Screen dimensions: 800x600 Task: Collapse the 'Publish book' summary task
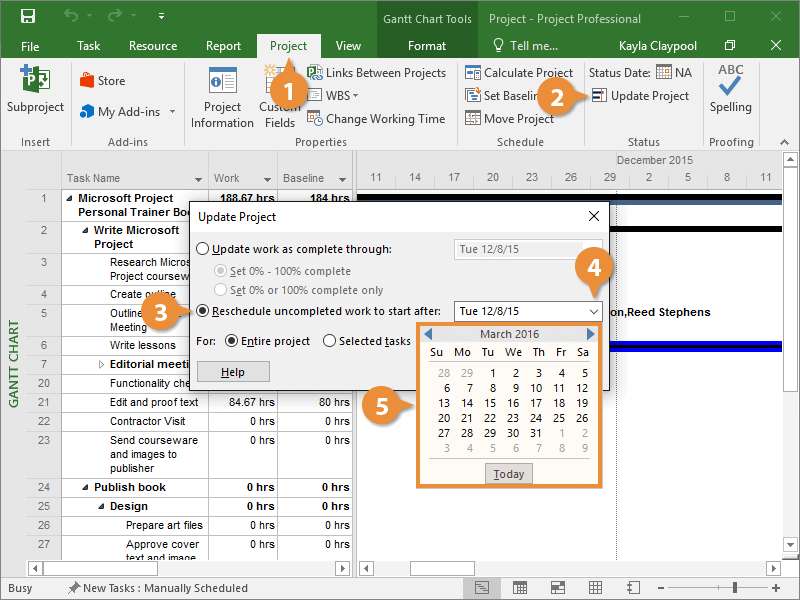(86, 488)
